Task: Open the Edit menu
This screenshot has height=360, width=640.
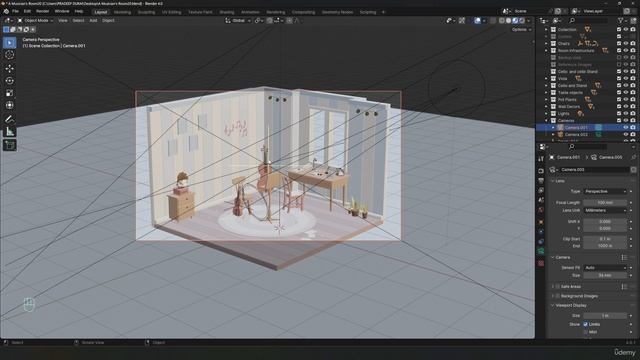Action: (x=27, y=11)
